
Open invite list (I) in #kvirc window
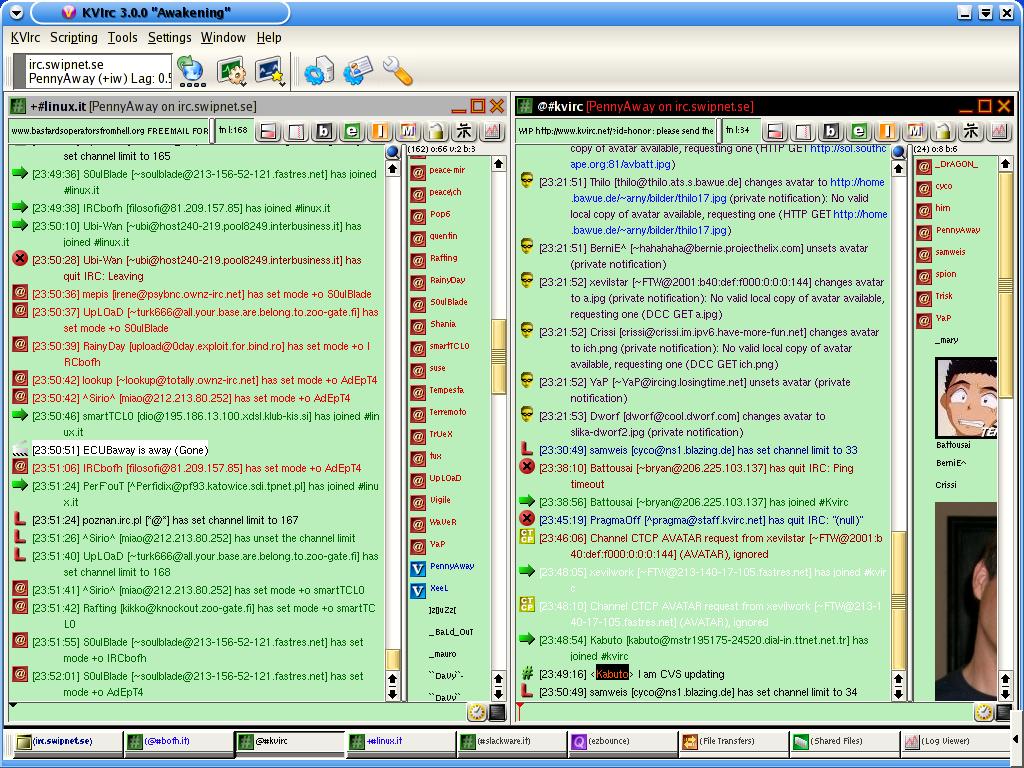click(887, 131)
